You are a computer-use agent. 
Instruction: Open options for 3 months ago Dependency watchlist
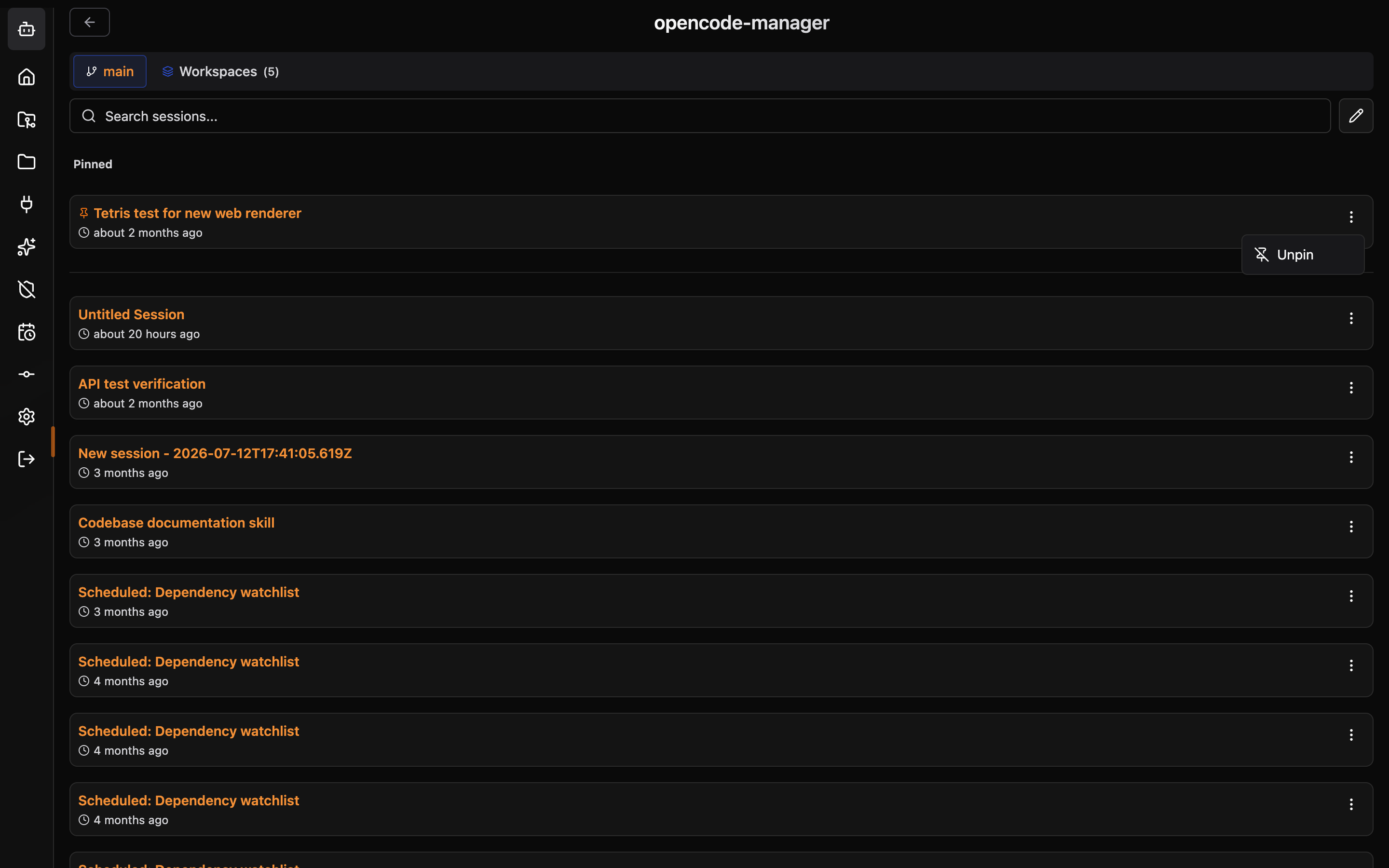(1351, 596)
